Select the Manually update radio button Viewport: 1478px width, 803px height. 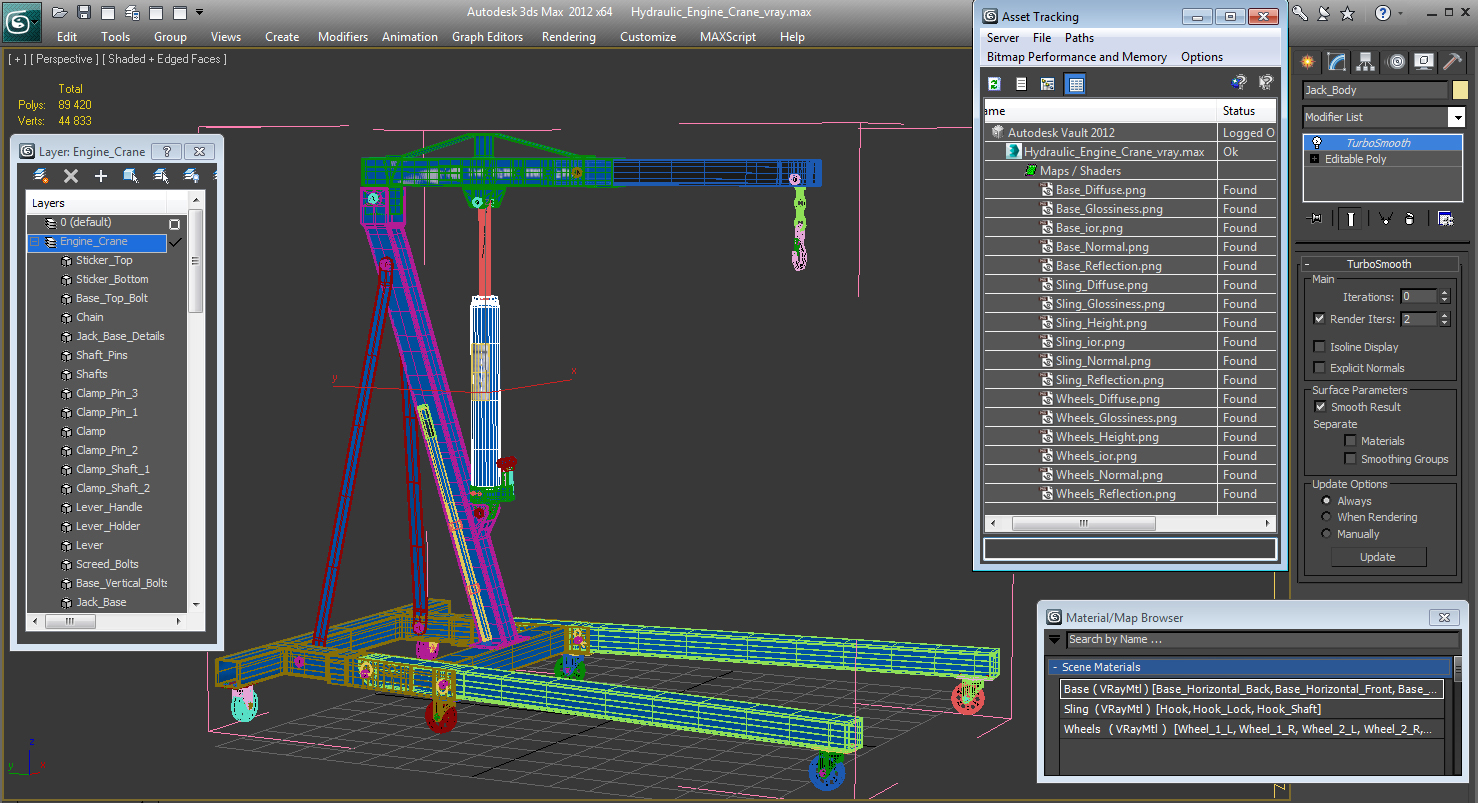[1327, 534]
